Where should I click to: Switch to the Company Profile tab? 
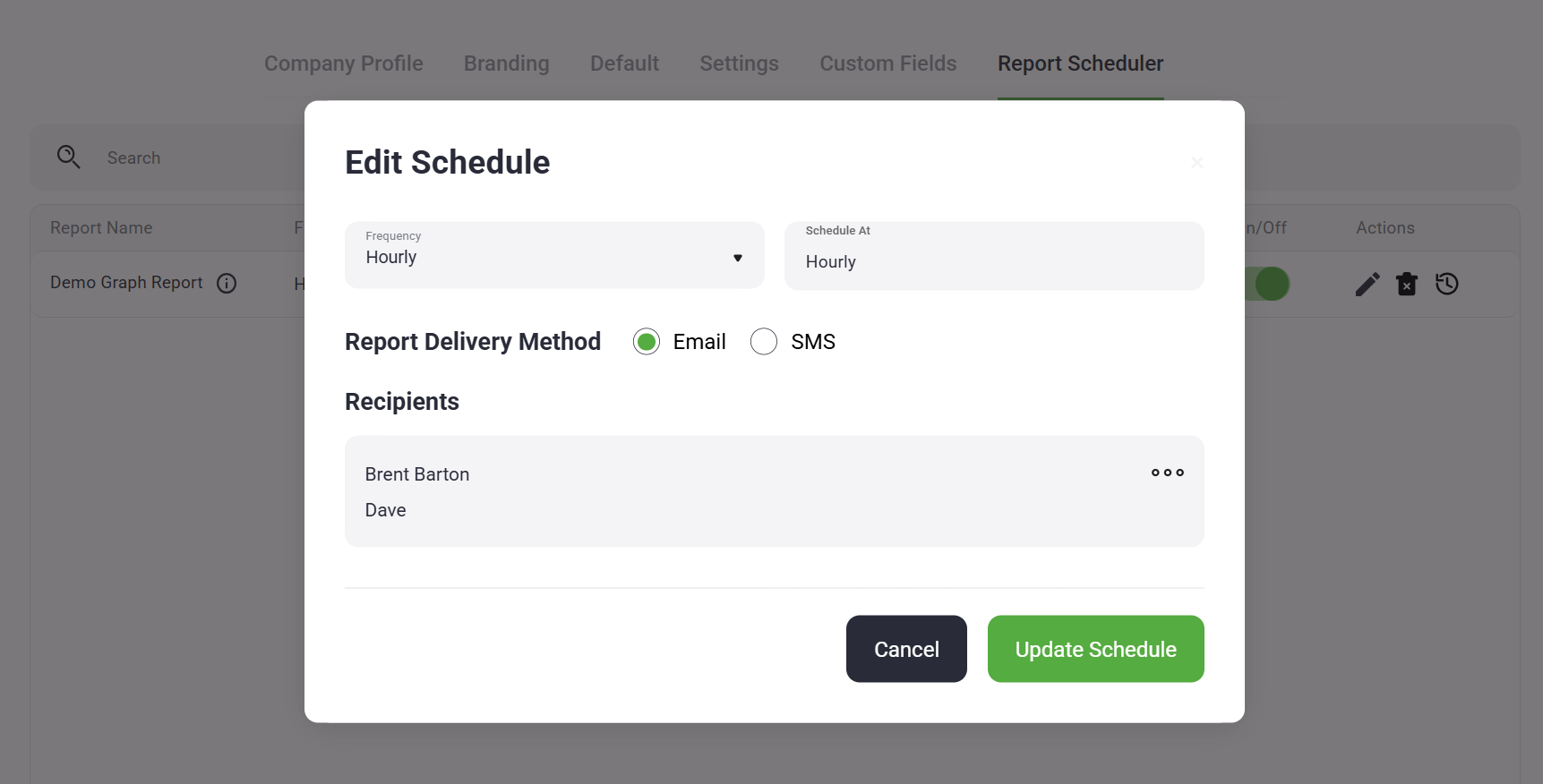(x=343, y=64)
